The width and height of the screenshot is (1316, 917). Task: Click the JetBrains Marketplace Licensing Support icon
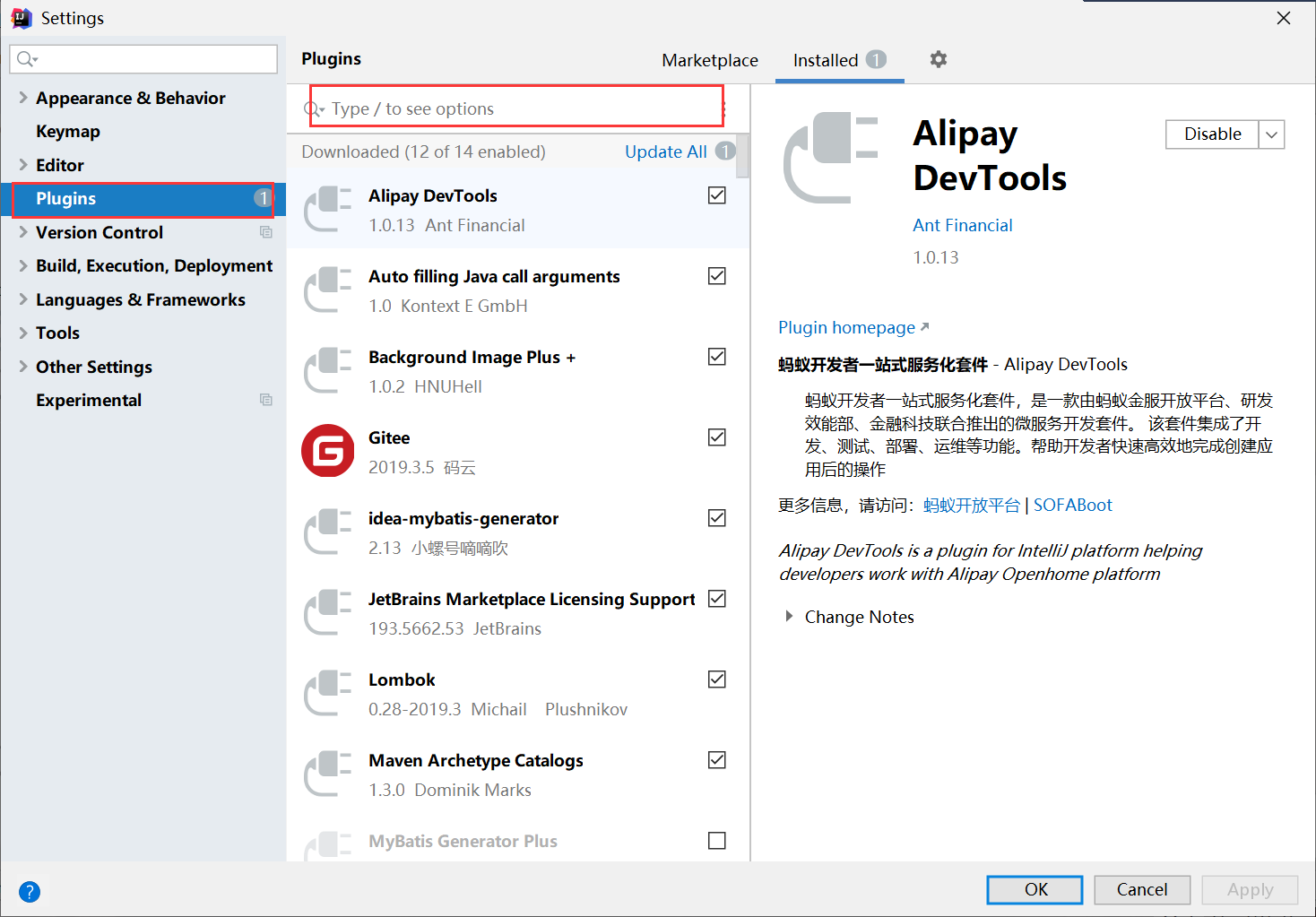point(328,612)
